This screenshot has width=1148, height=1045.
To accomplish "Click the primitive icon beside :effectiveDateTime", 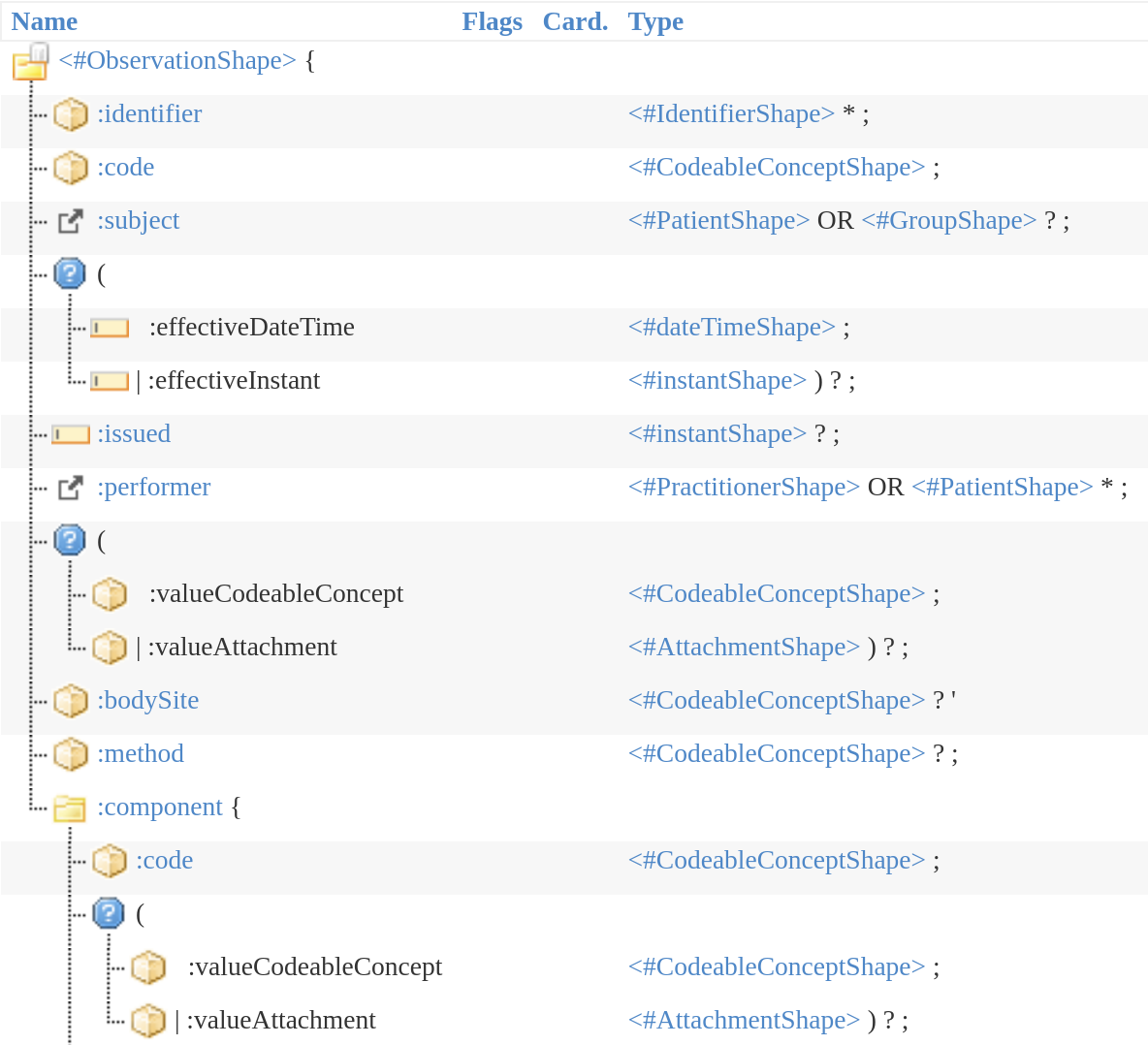I will [x=110, y=328].
